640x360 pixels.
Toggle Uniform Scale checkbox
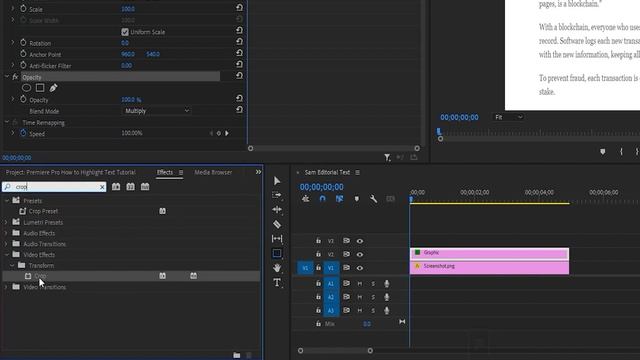click(125, 32)
